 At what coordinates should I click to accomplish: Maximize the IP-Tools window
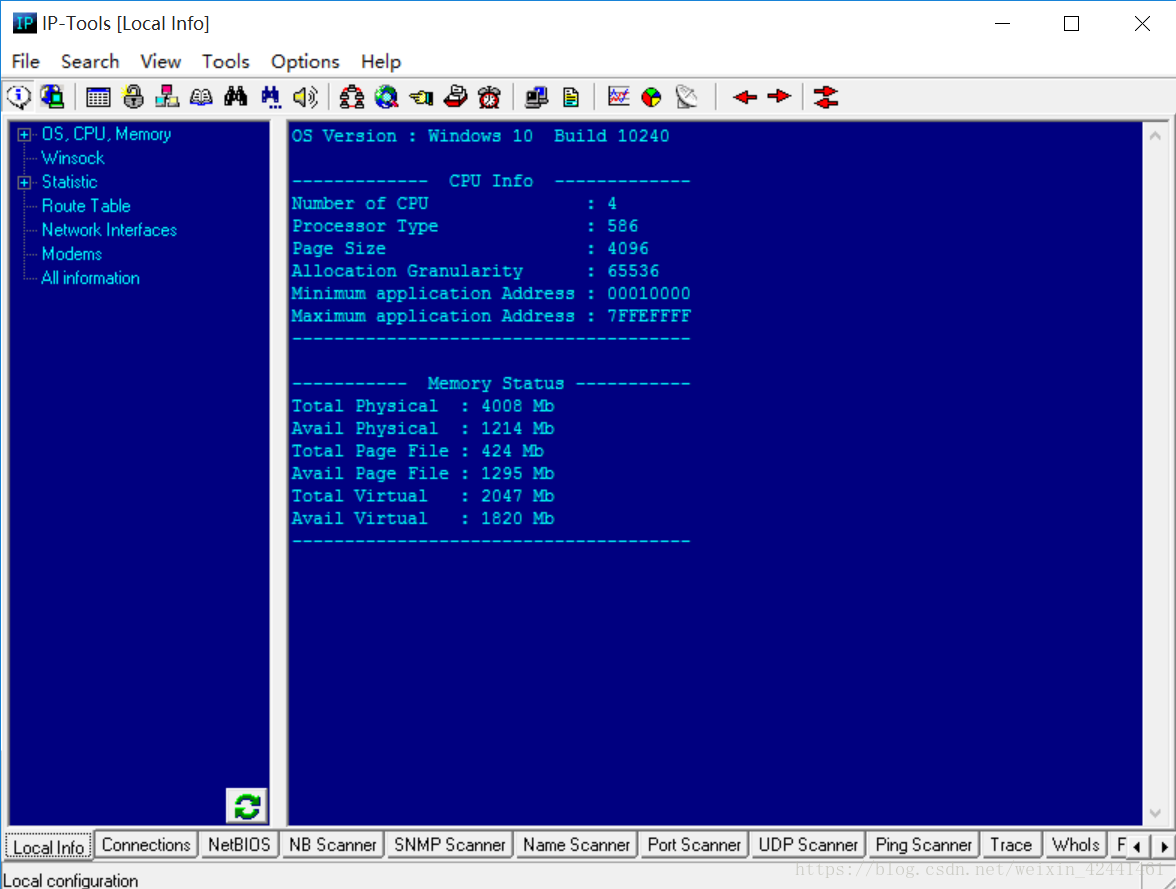pos(1072,23)
